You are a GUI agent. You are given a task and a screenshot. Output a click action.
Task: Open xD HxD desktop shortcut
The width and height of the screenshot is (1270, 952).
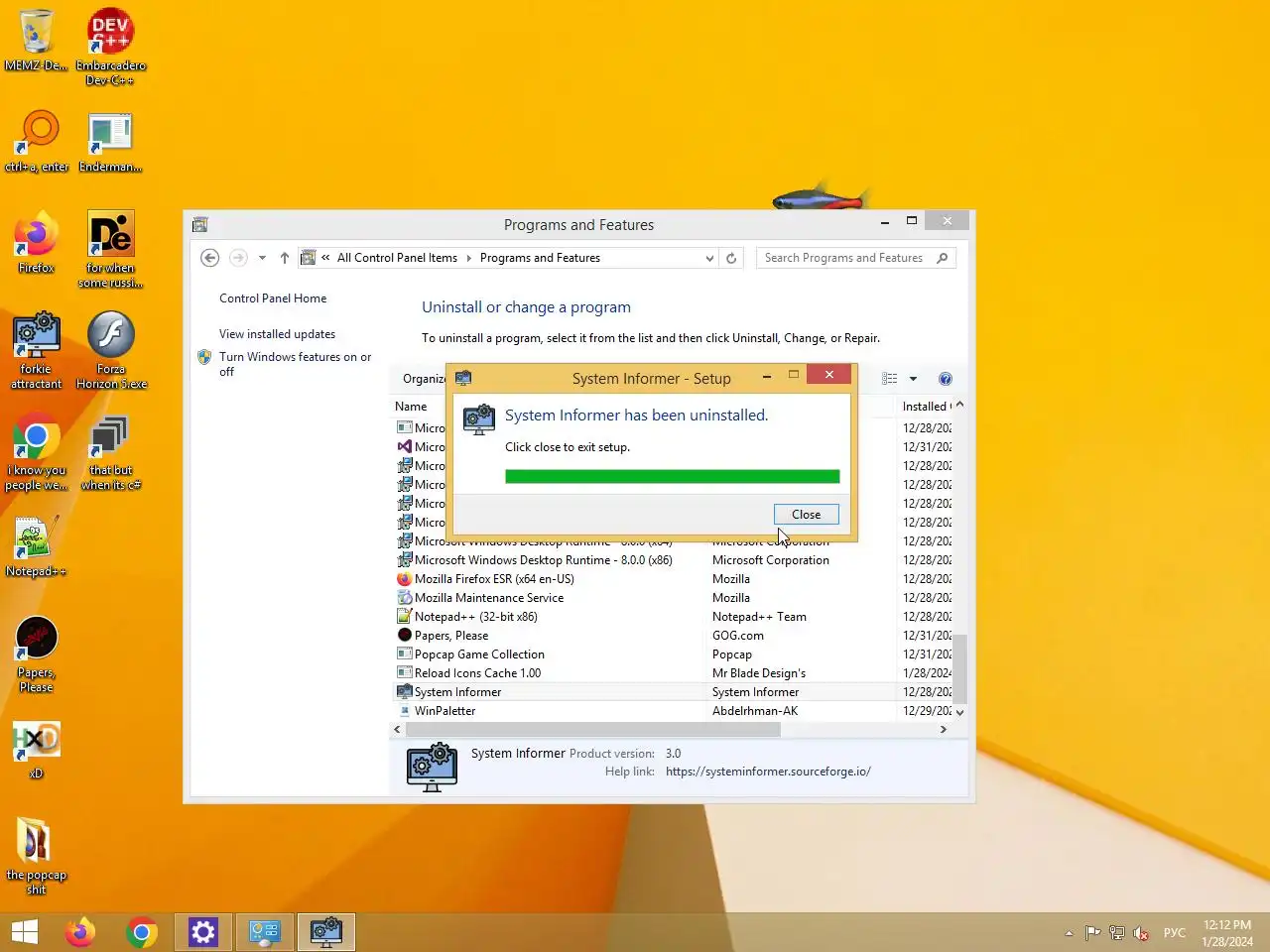(36, 750)
